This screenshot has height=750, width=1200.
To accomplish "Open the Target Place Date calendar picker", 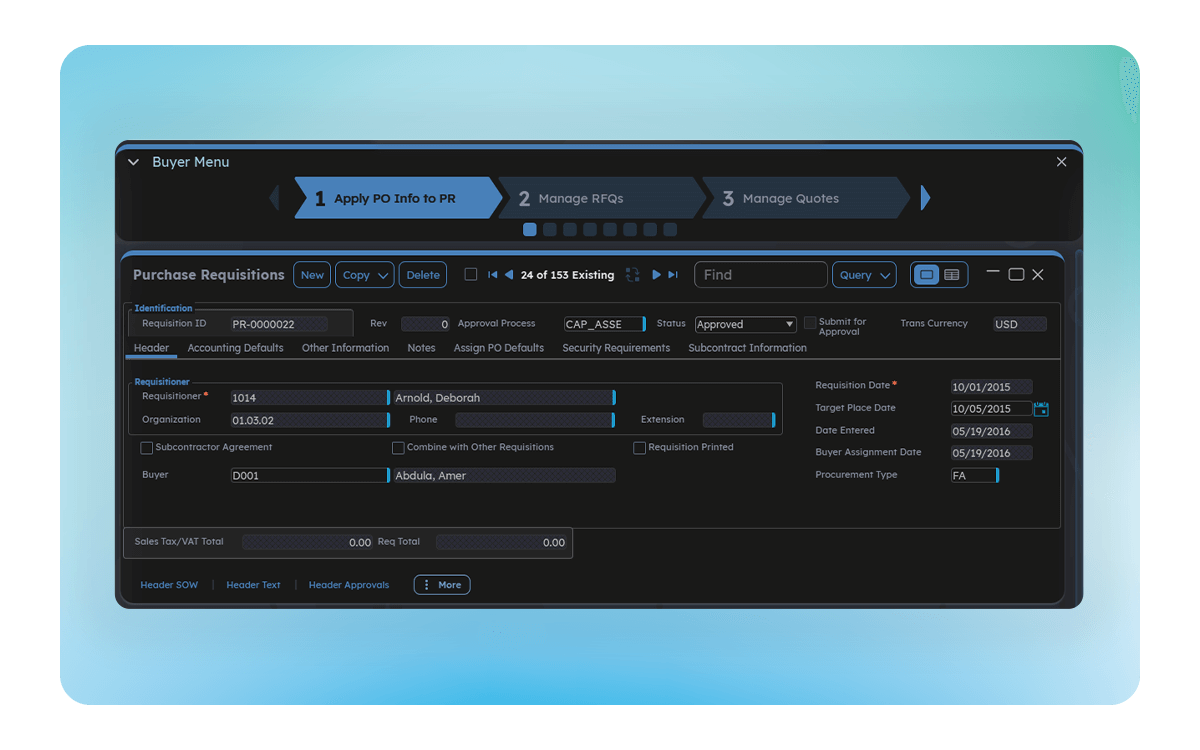I will point(1041,409).
